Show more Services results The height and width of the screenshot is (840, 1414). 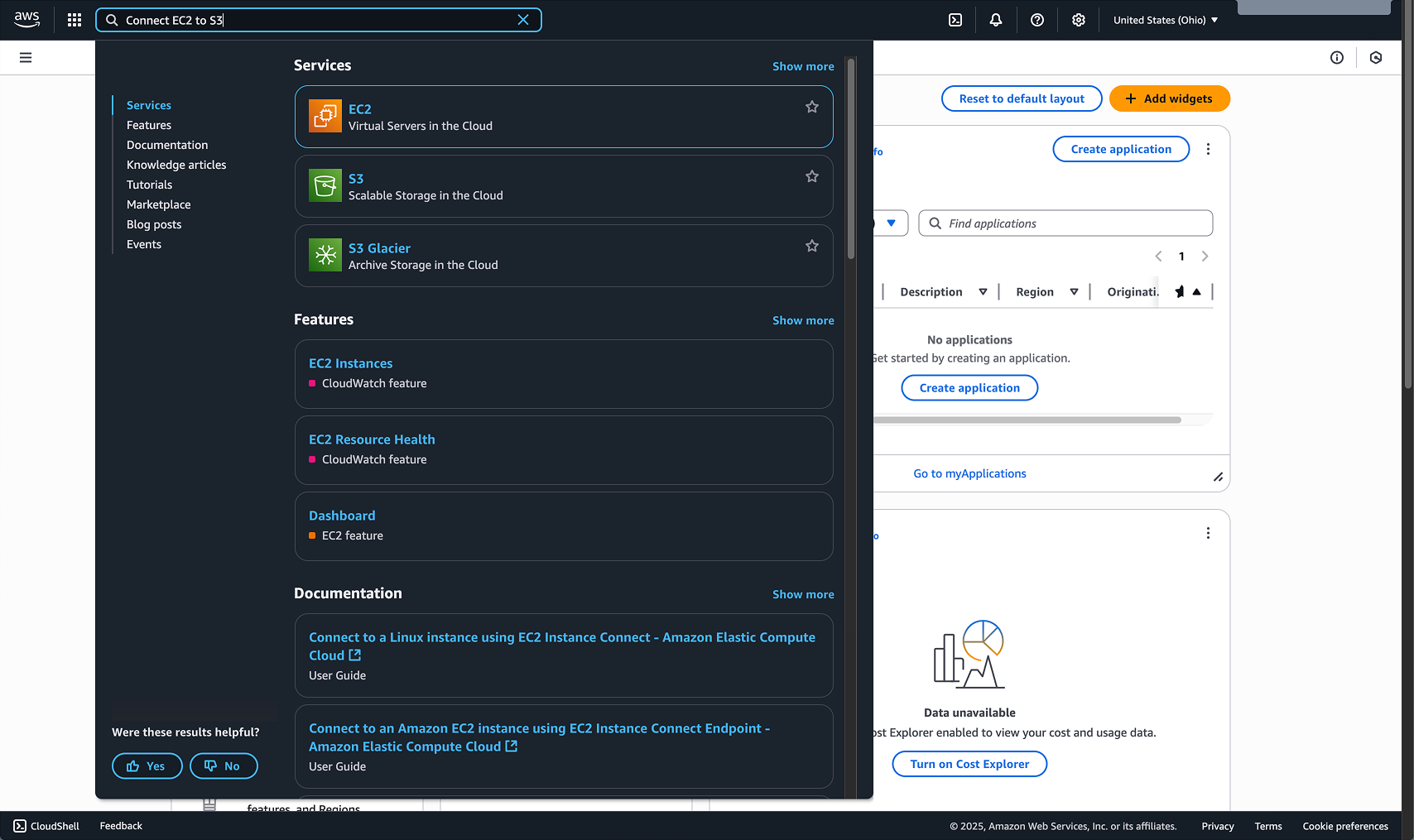(803, 66)
